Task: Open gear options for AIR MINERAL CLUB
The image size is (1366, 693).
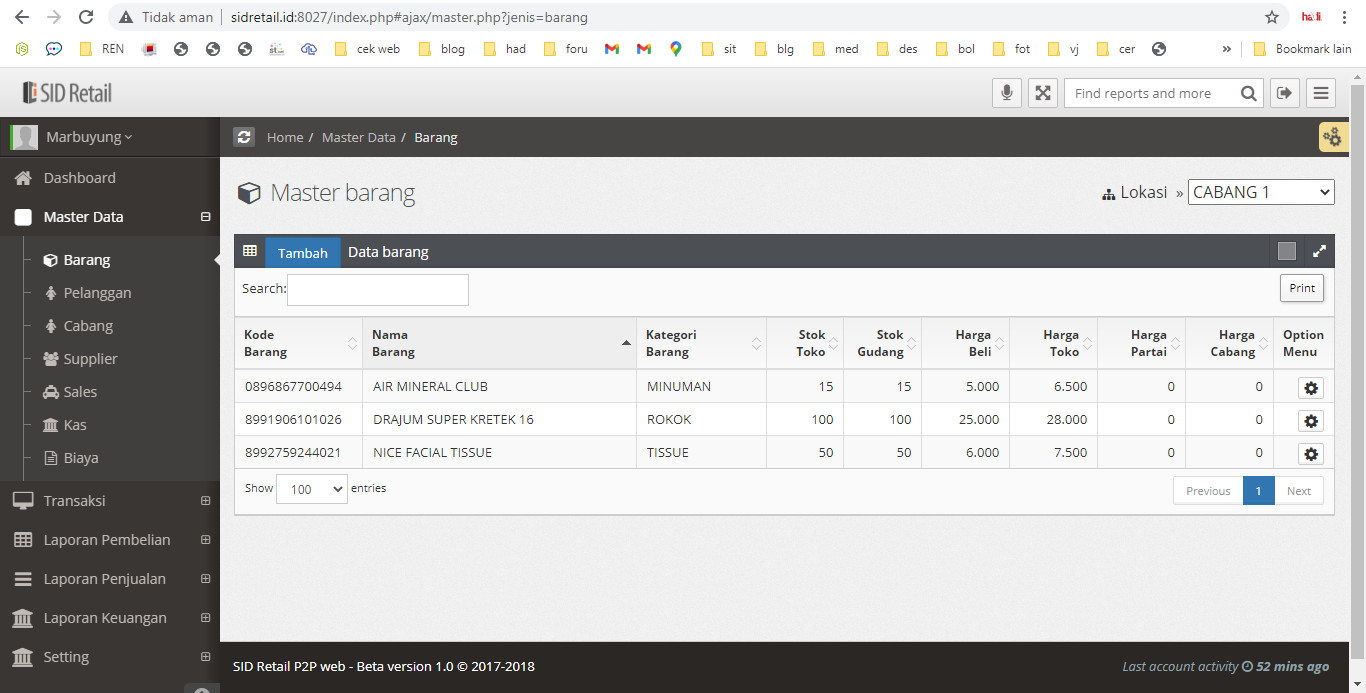Action: [1310, 388]
